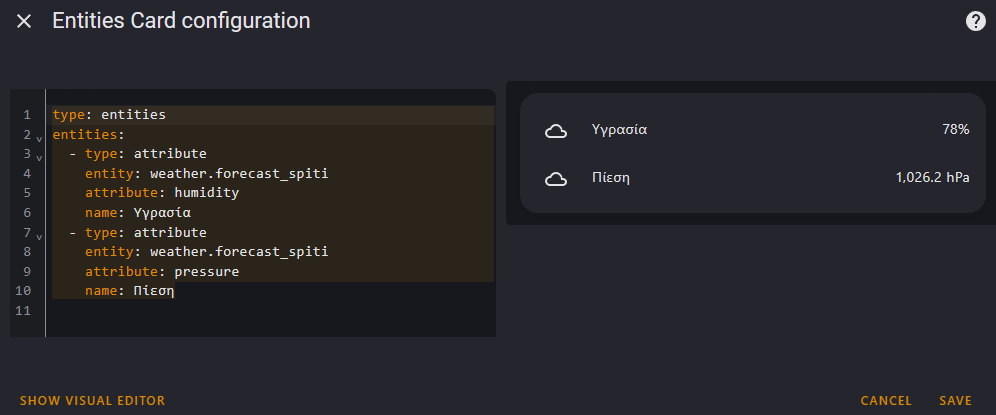Image resolution: width=996 pixels, height=415 pixels.
Task: Click the 78% humidity value
Action: pyautogui.click(x=955, y=130)
